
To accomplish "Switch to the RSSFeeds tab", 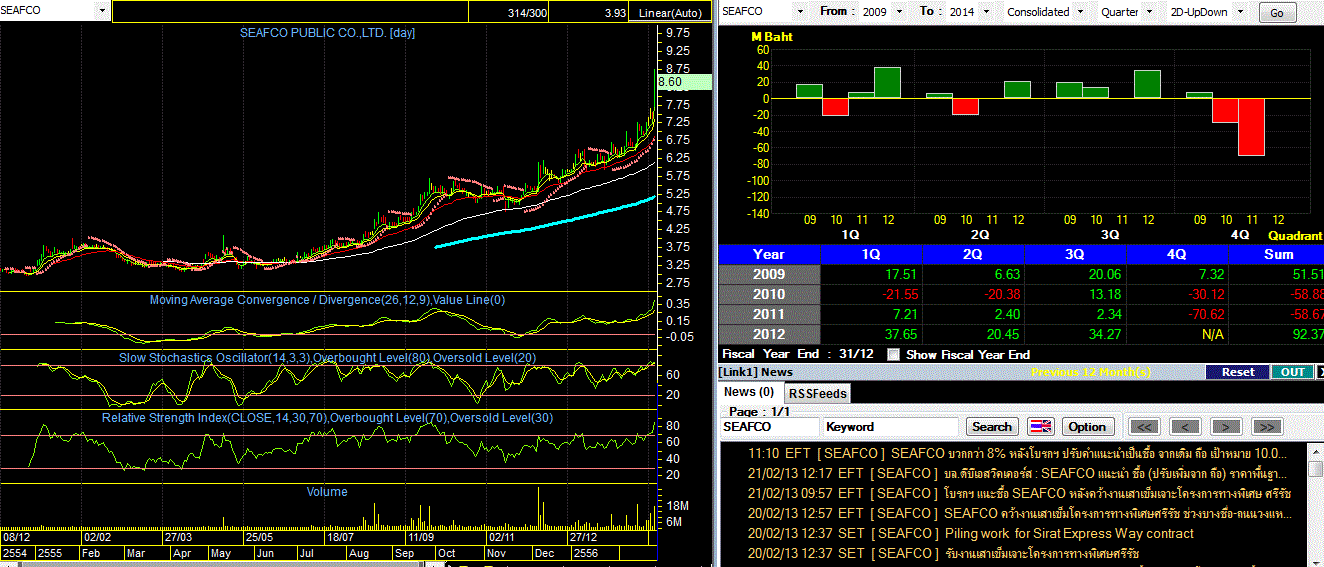I will coord(819,394).
